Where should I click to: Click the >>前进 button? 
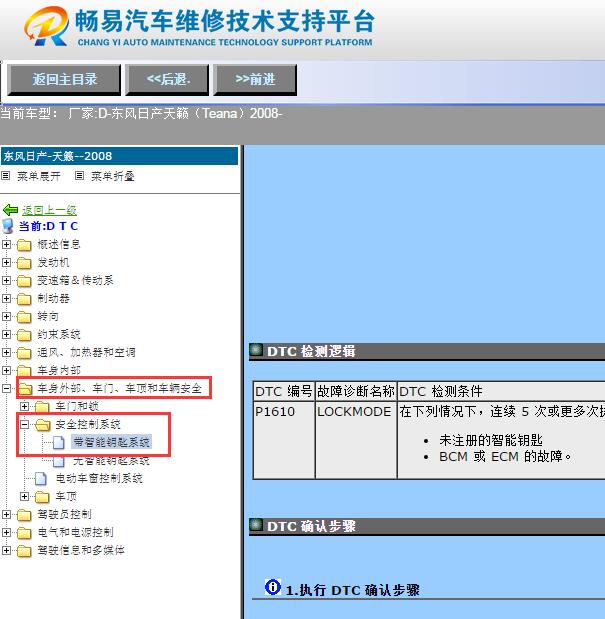pyautogui.click(x=255, y=80)
